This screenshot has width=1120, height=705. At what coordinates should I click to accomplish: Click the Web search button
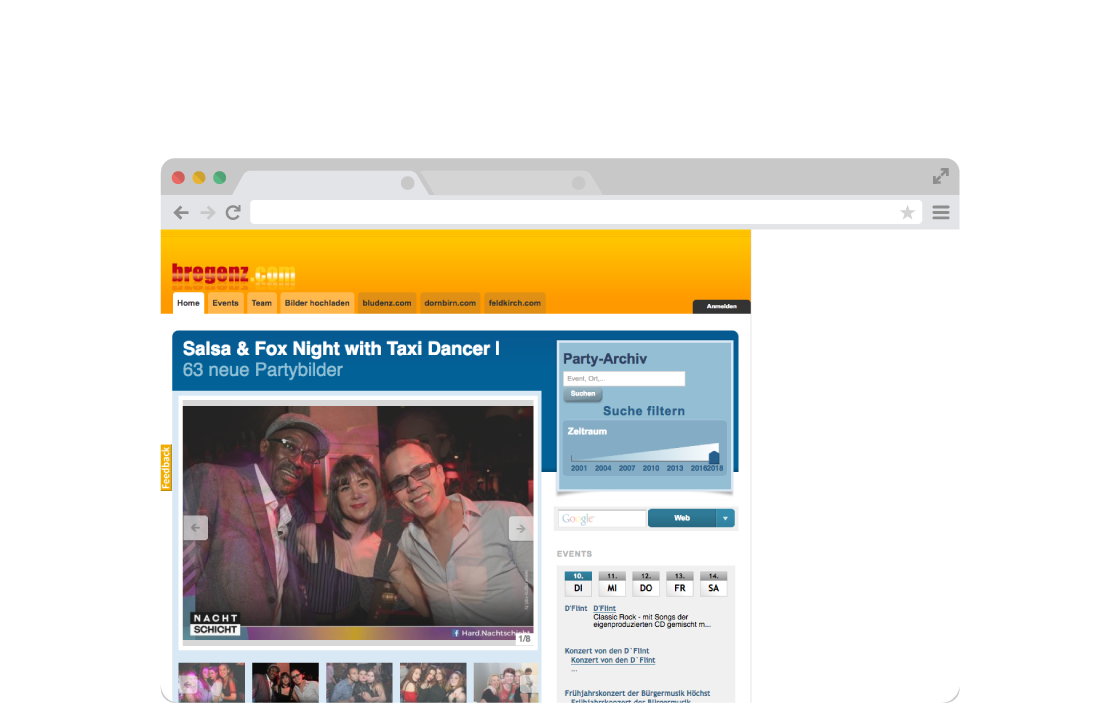click(x=682, y=519)
